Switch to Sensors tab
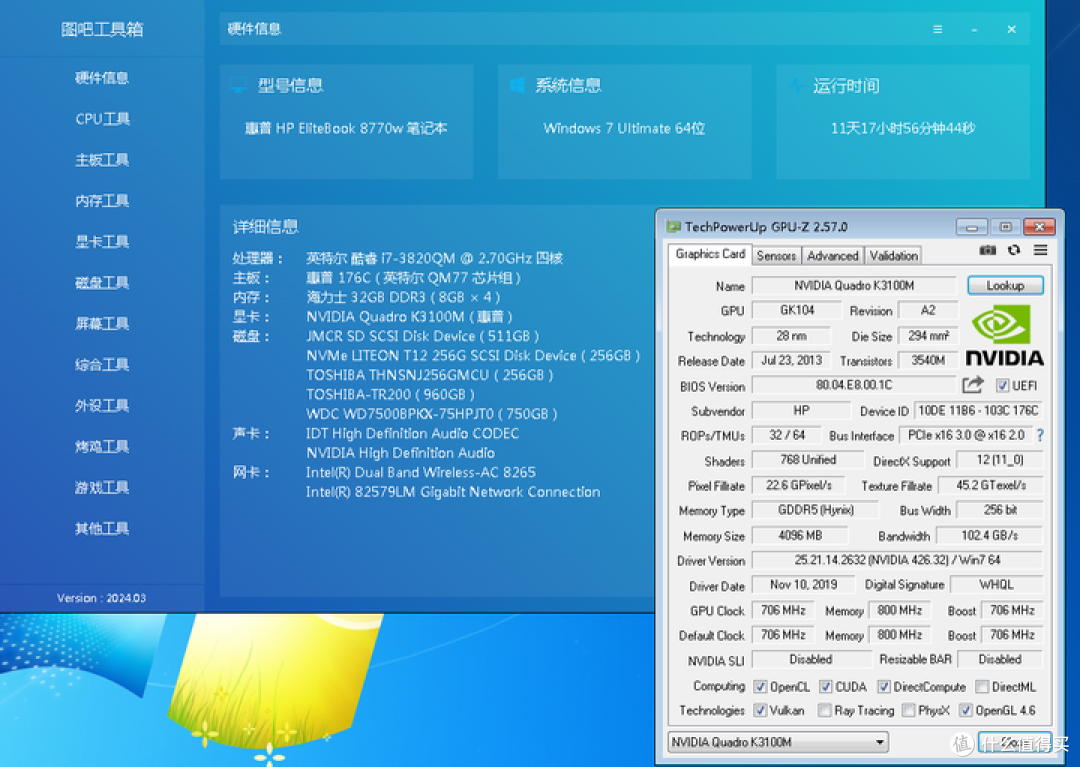 [776, 255]
